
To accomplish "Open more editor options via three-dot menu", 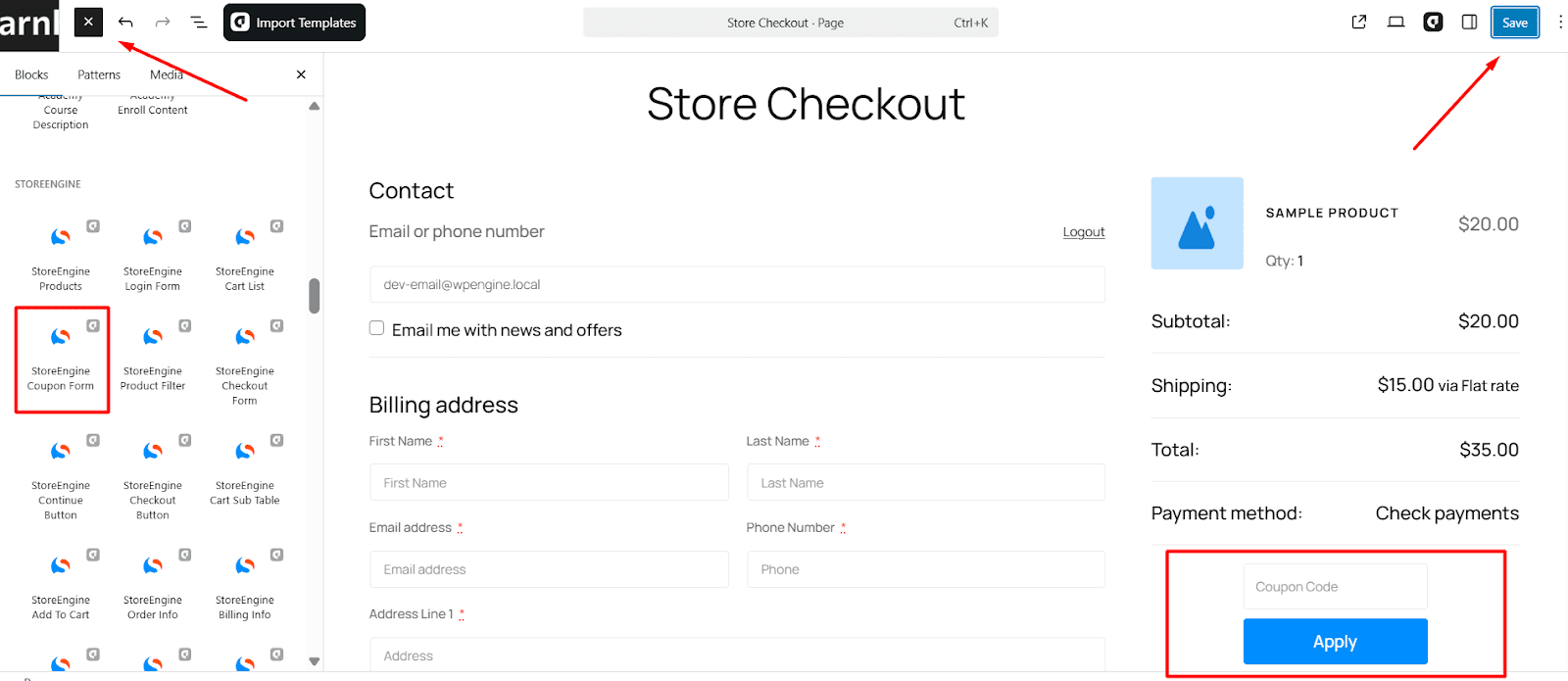I will [x=1560, y=22].
